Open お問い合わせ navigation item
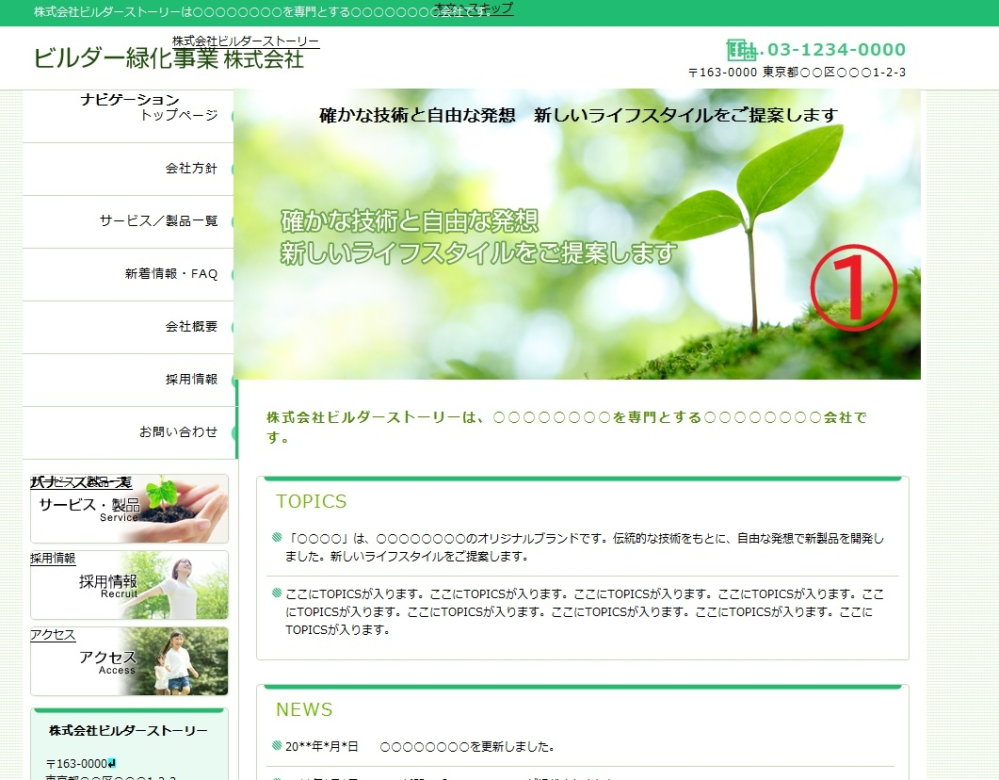999x780 pixels. pyautogui.click(x=178, y=432)
